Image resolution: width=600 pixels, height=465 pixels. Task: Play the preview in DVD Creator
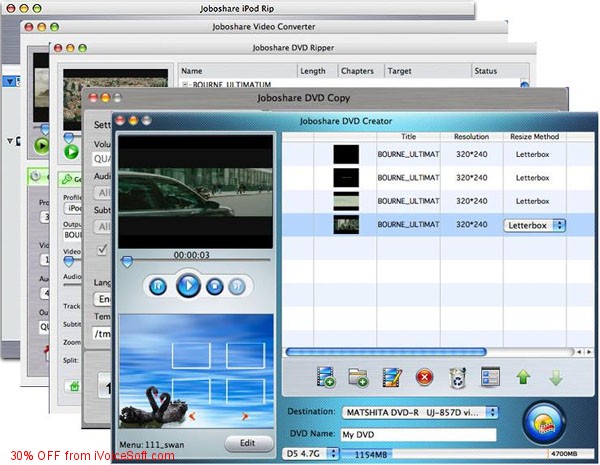click(x=188, y=285)
